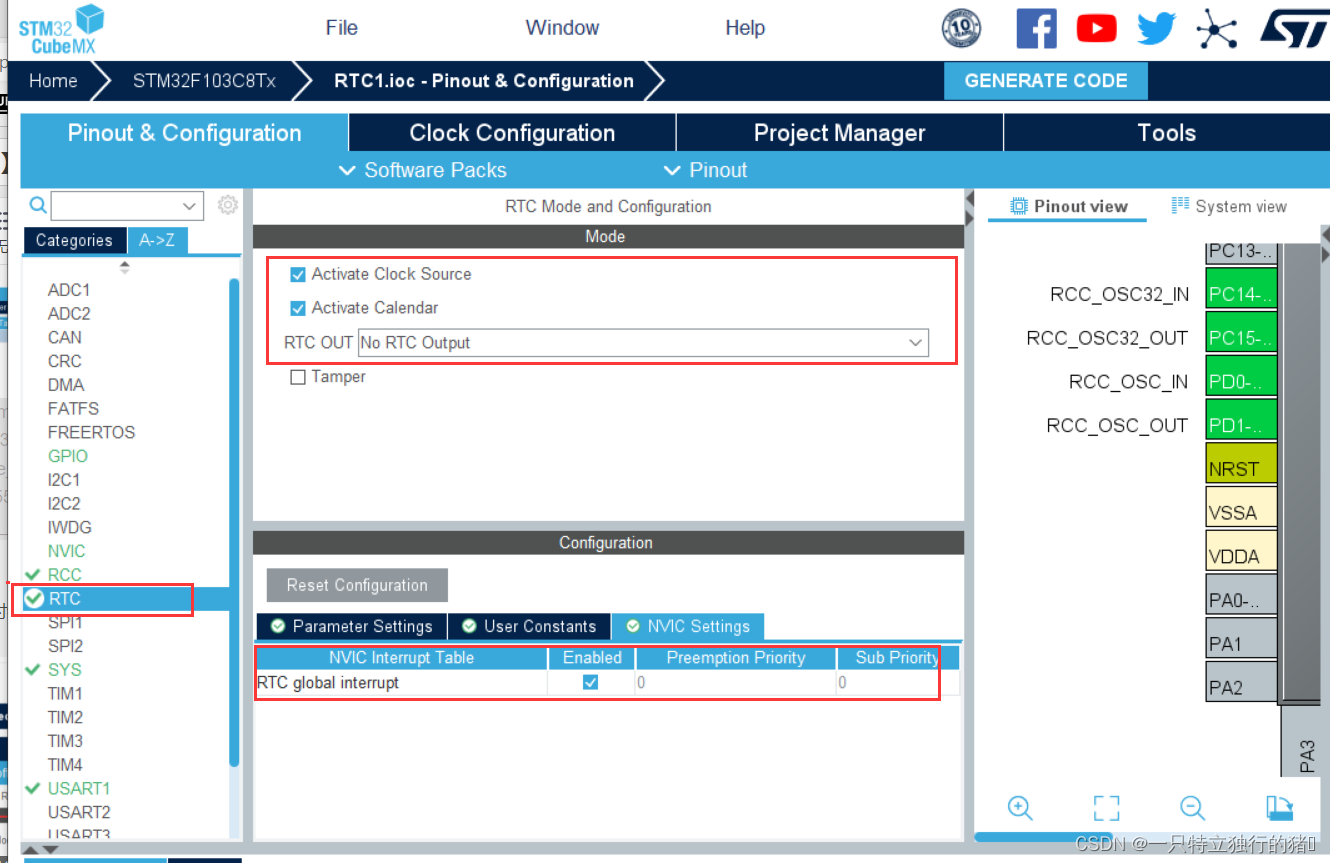Open the Parameter Settings tab
Image resolution: width=1330 pixels, height=863 pixels.
pyautogui.click(x=351, y=626)
